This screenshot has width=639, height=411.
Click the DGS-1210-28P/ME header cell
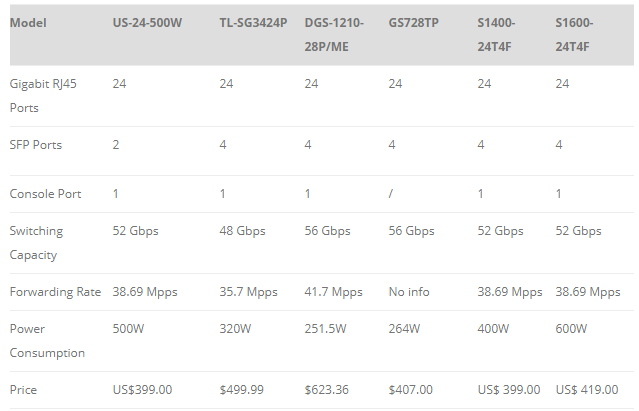(334, 35)
